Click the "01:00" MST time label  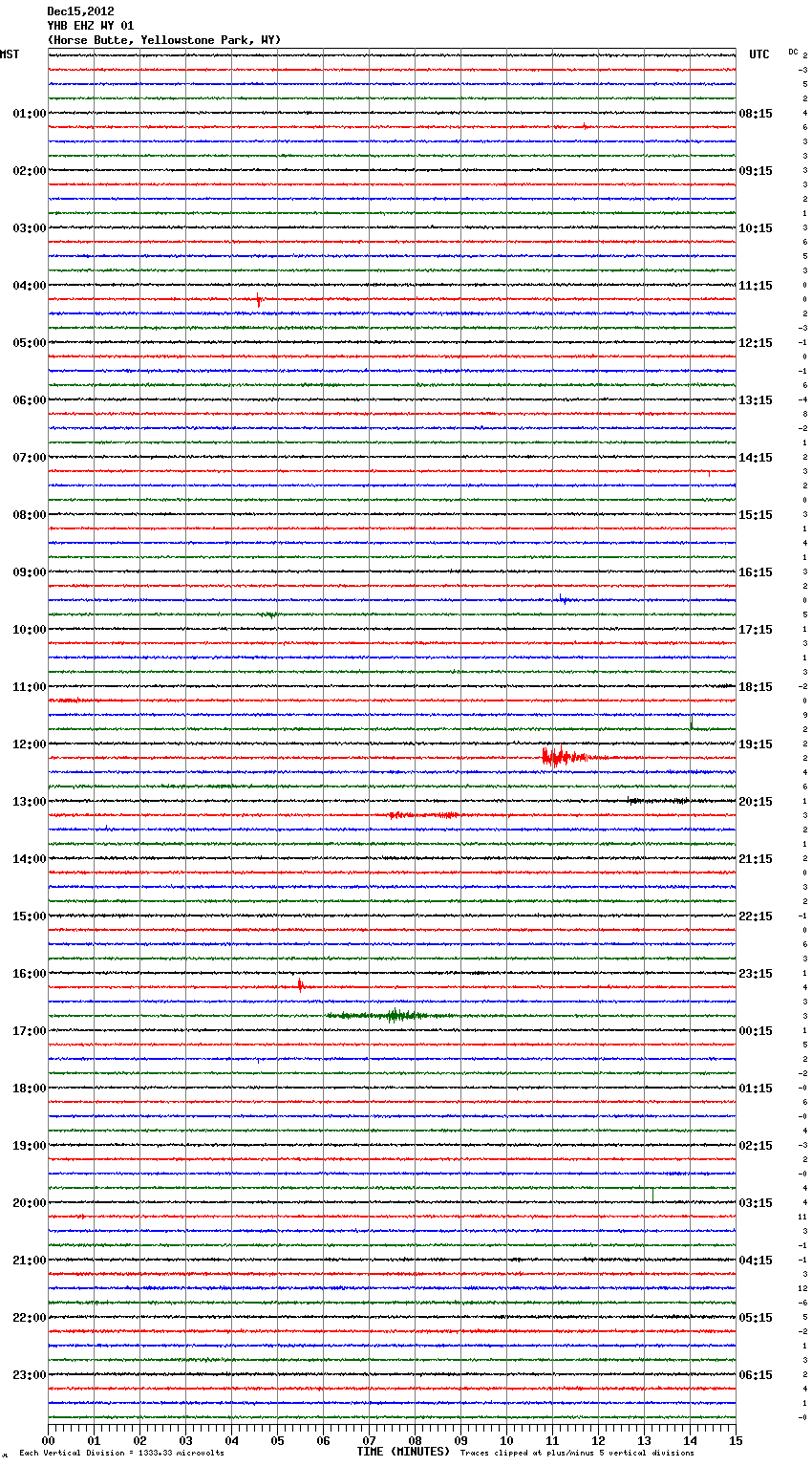[30, 114]
